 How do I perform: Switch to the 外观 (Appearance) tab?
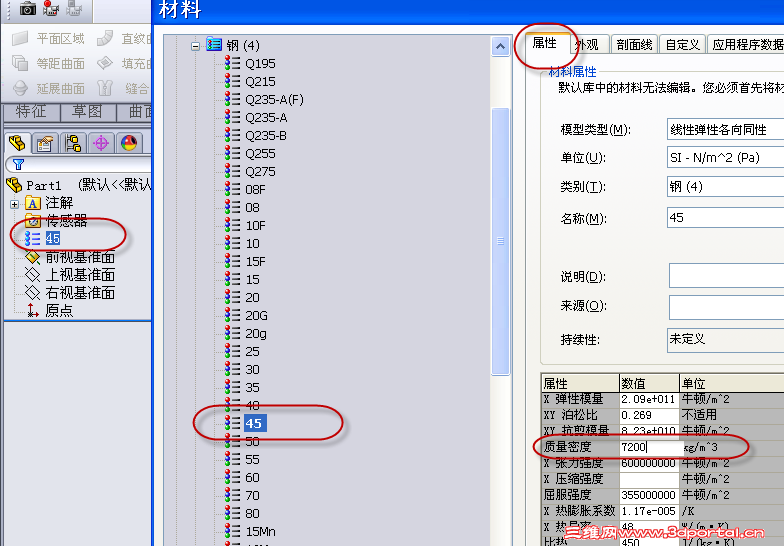(x=588, y=45)
